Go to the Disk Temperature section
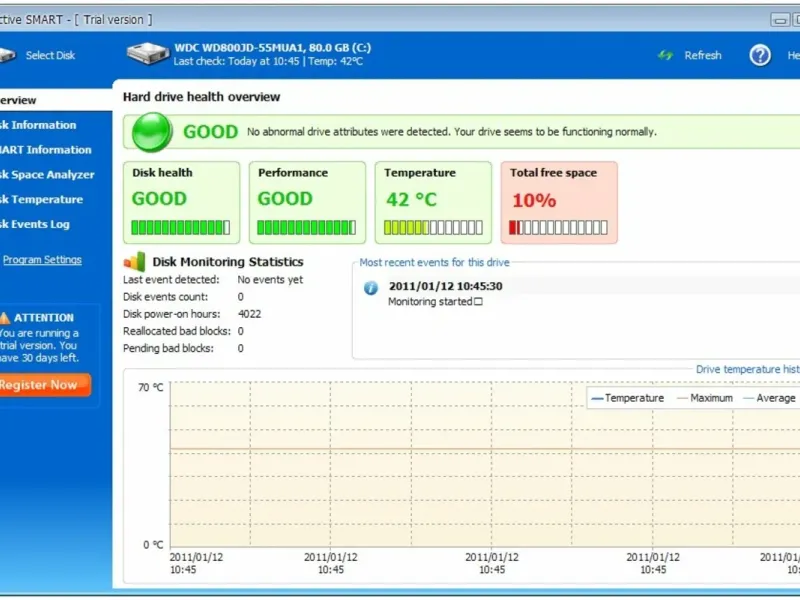800x600 pixels. [x=41, y=199]
